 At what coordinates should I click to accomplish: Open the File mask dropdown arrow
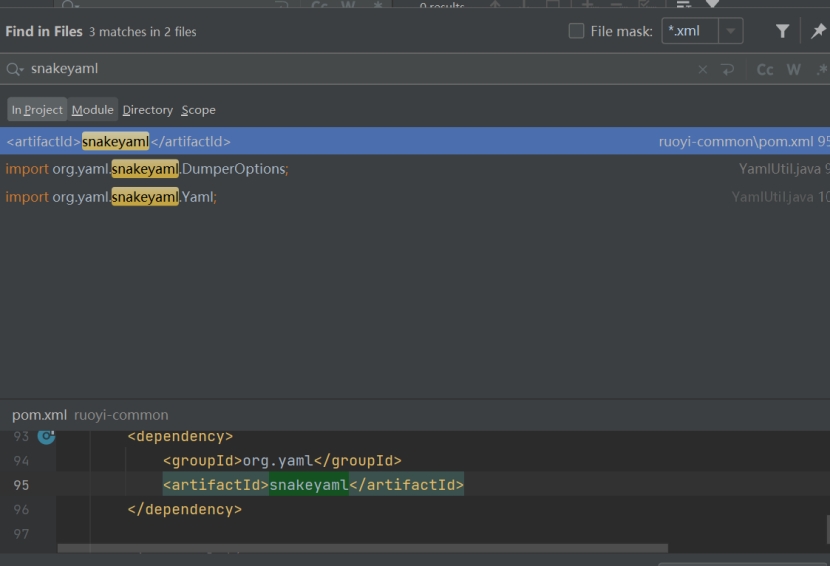(731, 31)
